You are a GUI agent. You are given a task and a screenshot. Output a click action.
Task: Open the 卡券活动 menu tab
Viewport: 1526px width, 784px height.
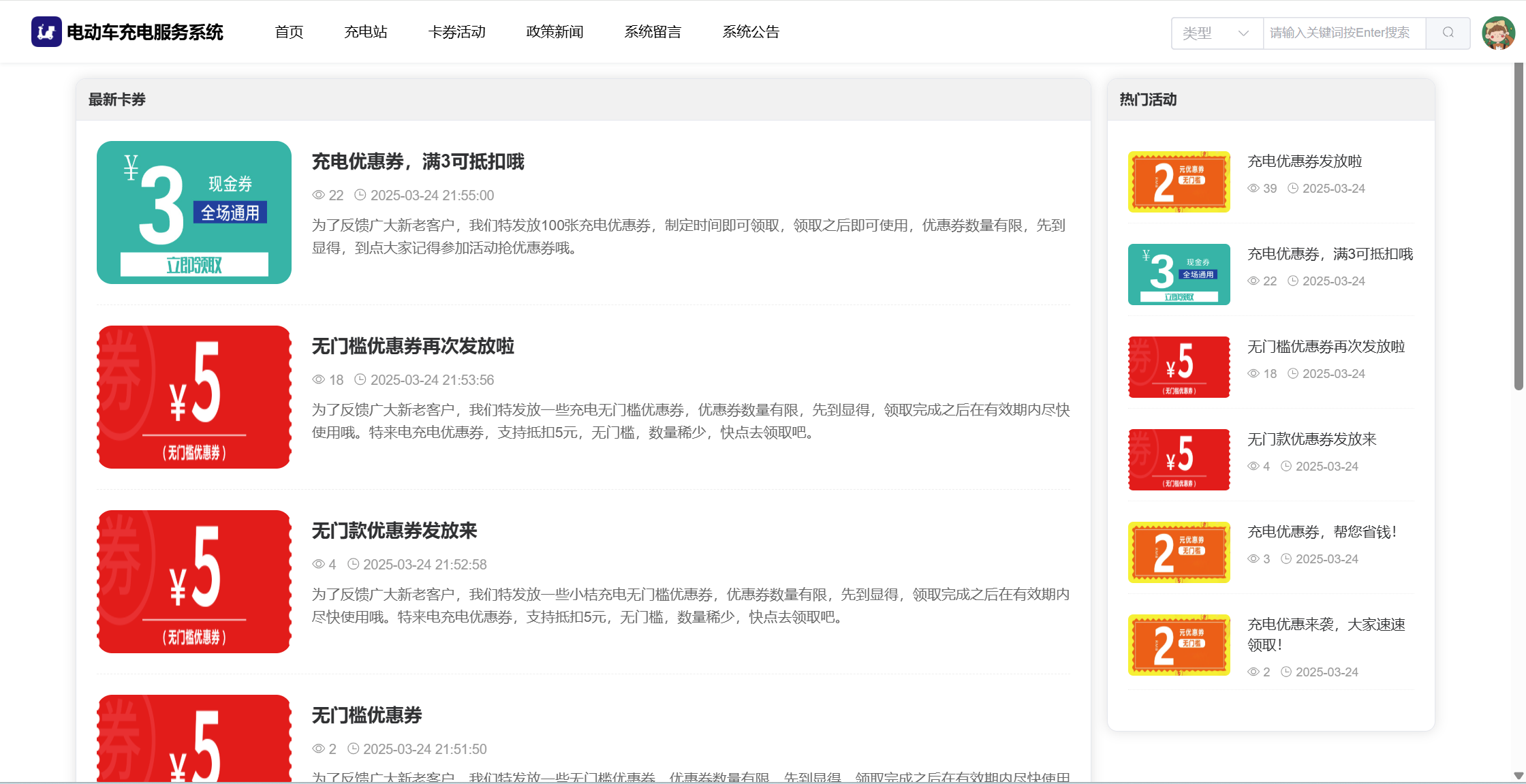456,32
